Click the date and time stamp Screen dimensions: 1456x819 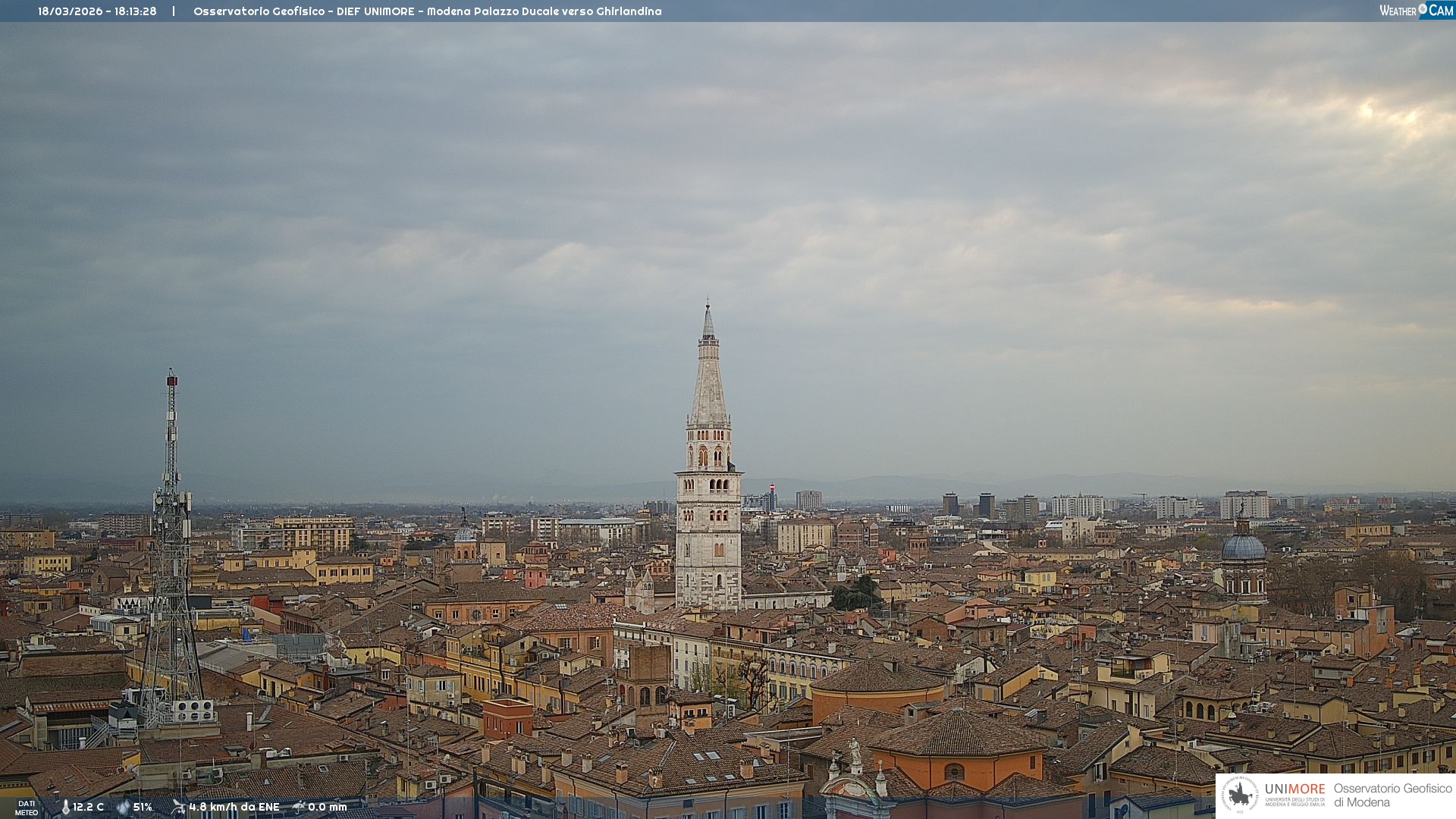97,11
